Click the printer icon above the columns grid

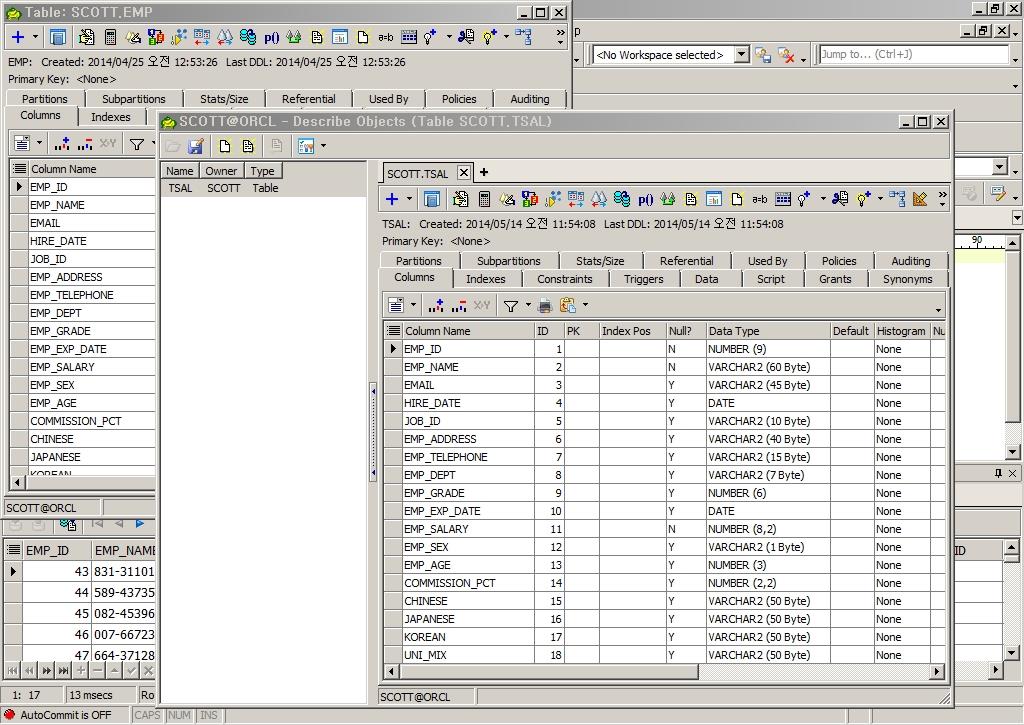tap(544, 305)
